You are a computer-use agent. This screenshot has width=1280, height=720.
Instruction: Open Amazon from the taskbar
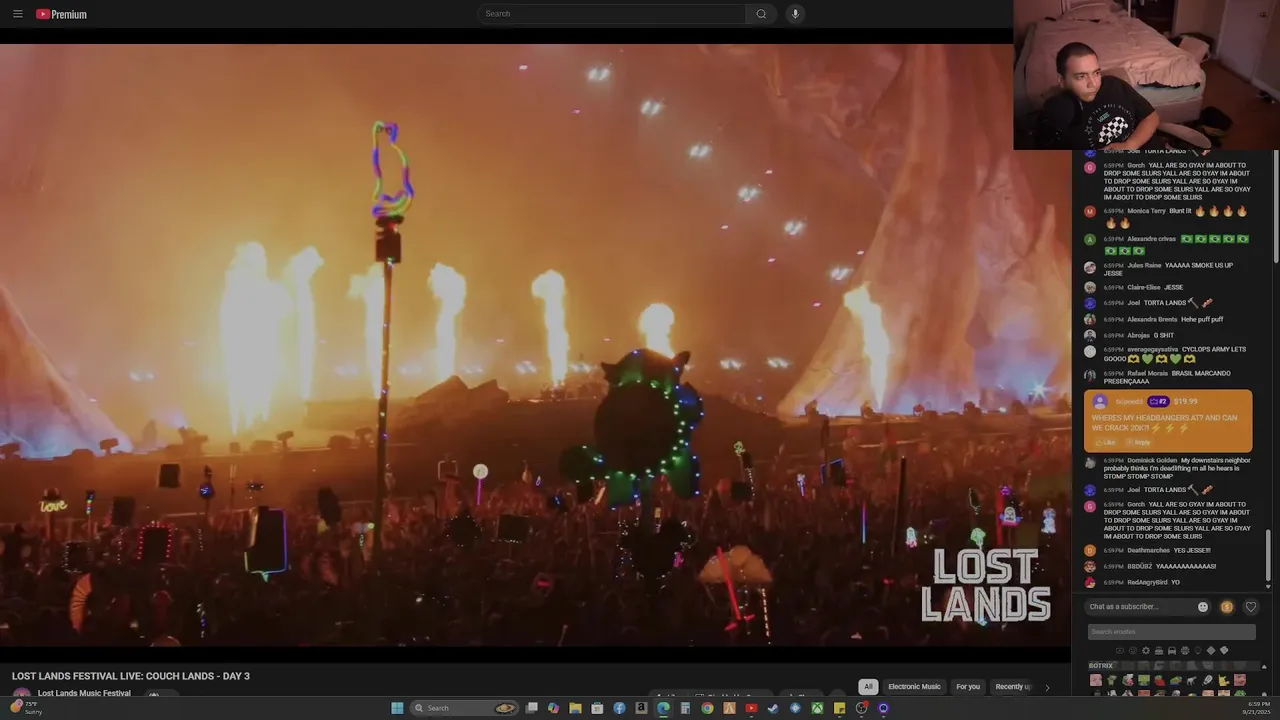pos(641,708)
